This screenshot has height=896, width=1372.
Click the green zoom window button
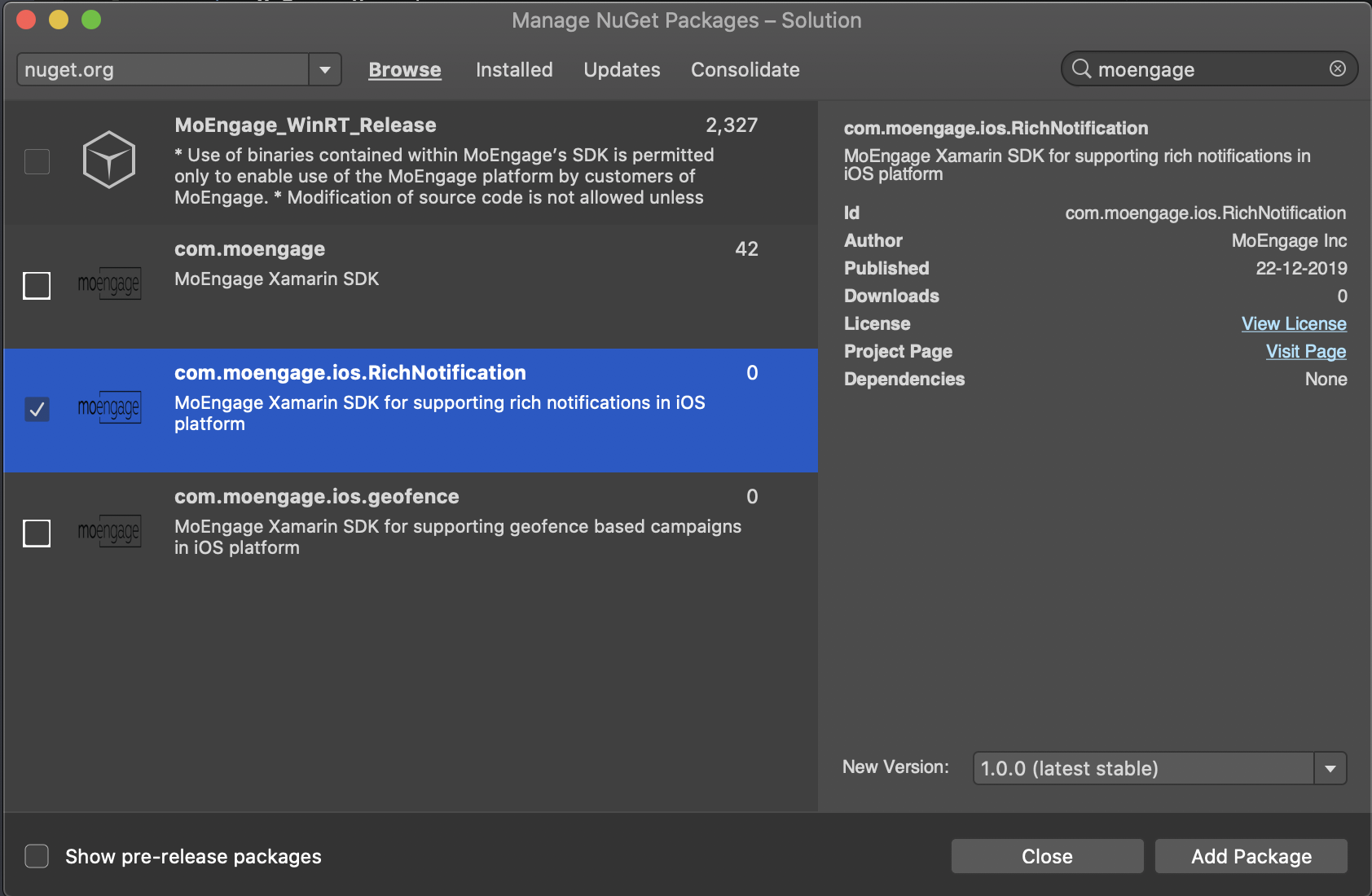pyautogui.click(x=91, y=20)
